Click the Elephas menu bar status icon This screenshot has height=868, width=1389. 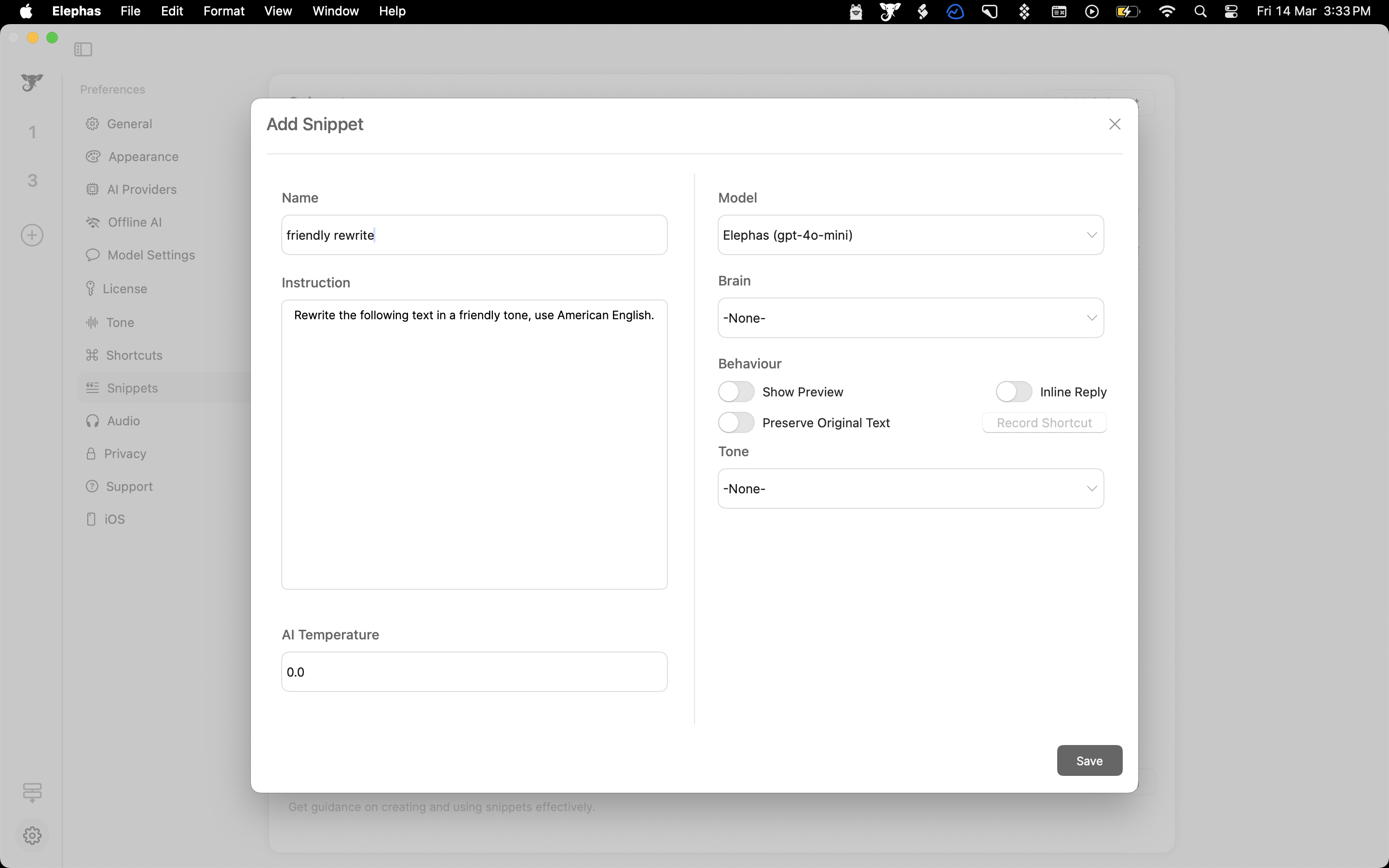coord(890,12)
